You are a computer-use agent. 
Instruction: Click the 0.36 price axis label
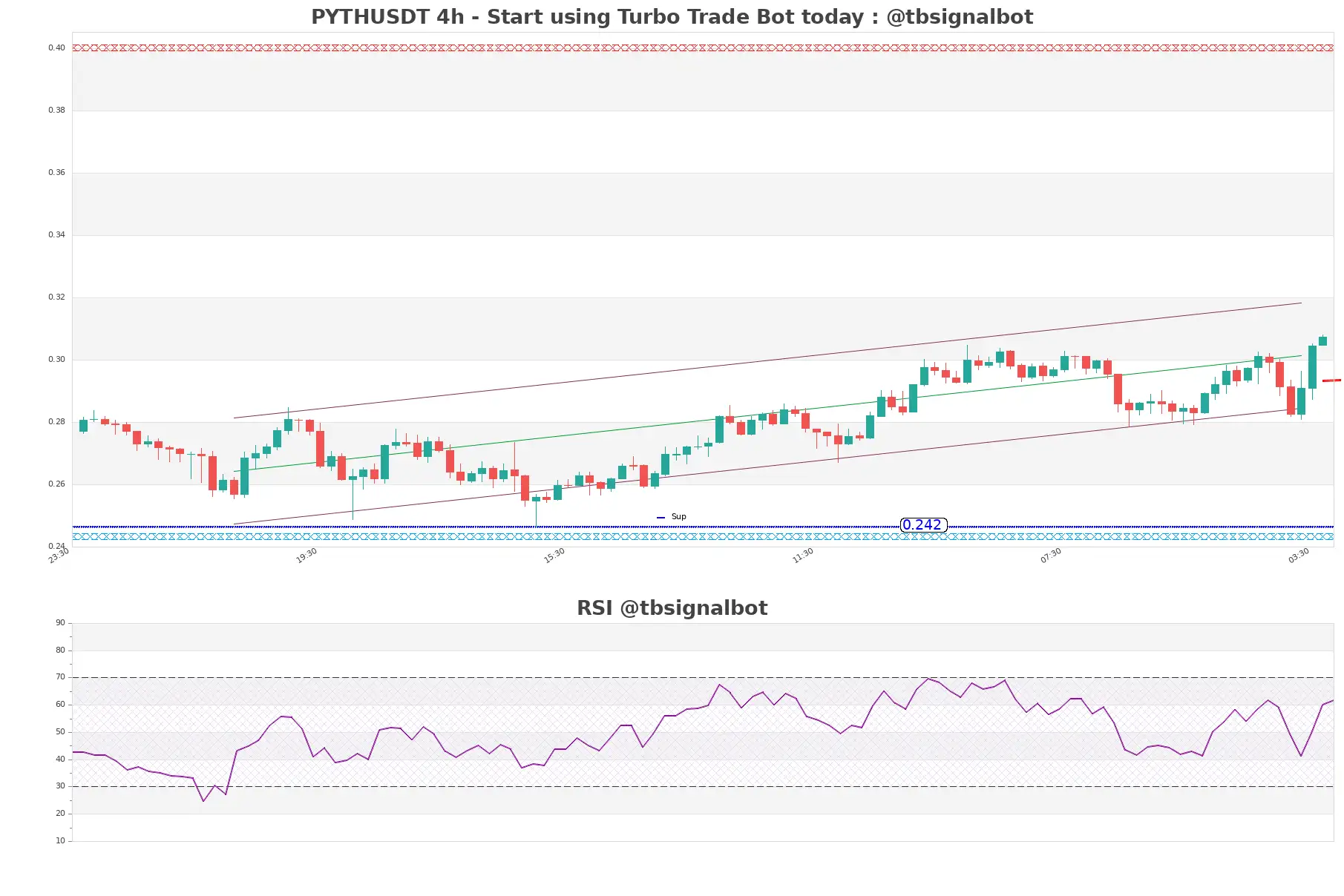(x=56, y=173)
